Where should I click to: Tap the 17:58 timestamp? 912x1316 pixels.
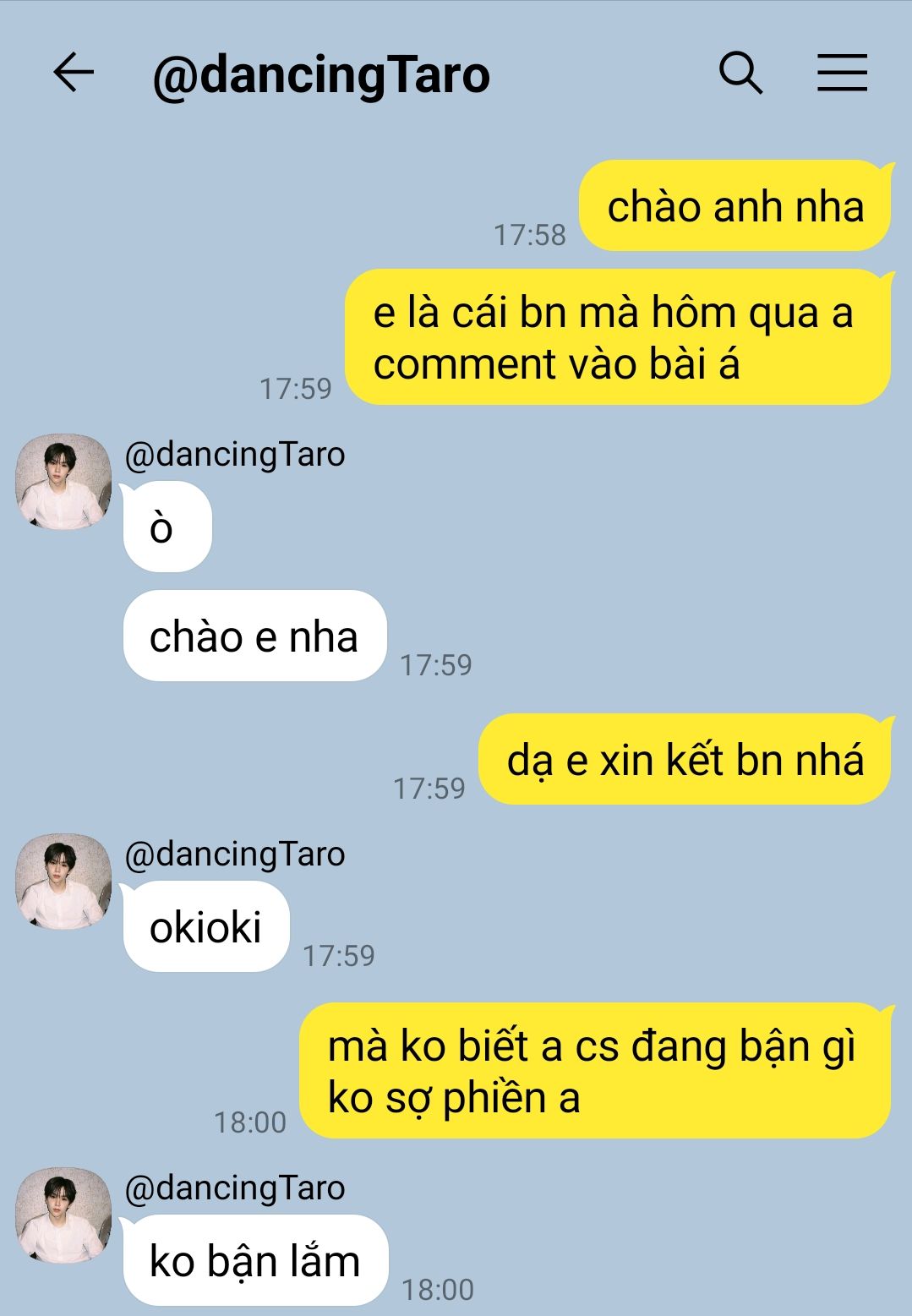click(530, 235)
